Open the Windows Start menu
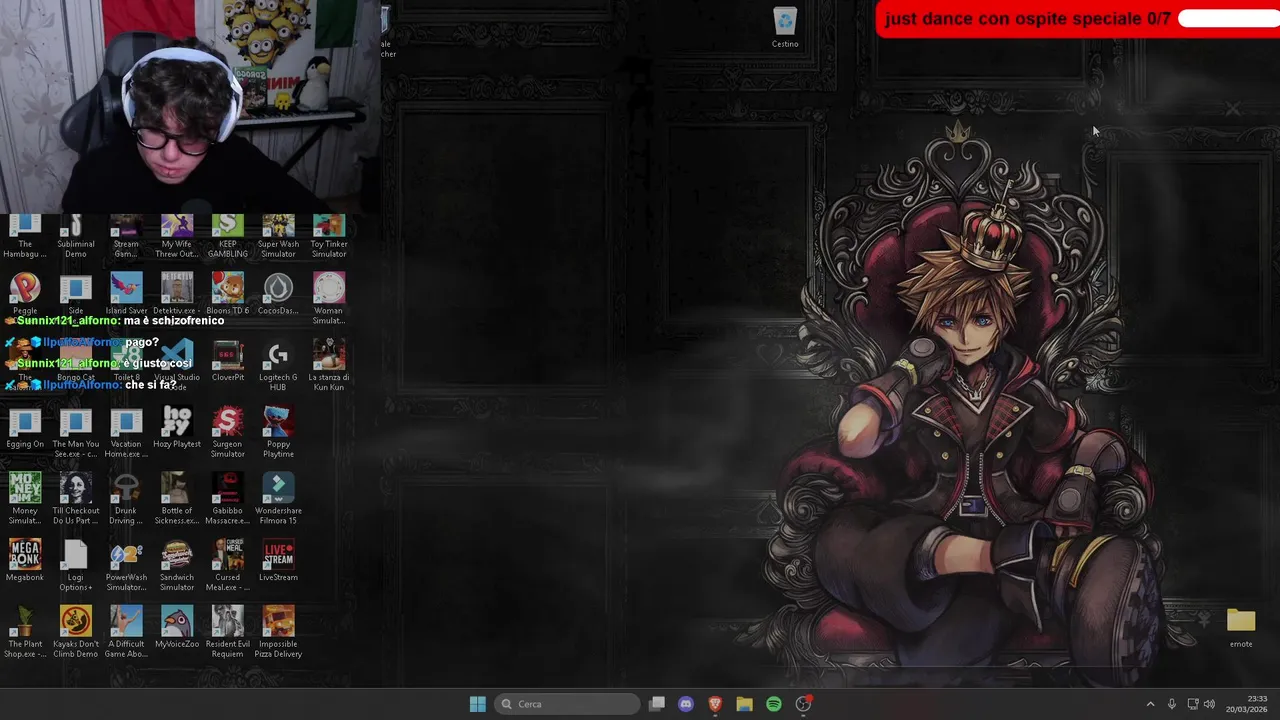Image resolution: width=1280 pixels, height=720 pixels. coord(477,704)
